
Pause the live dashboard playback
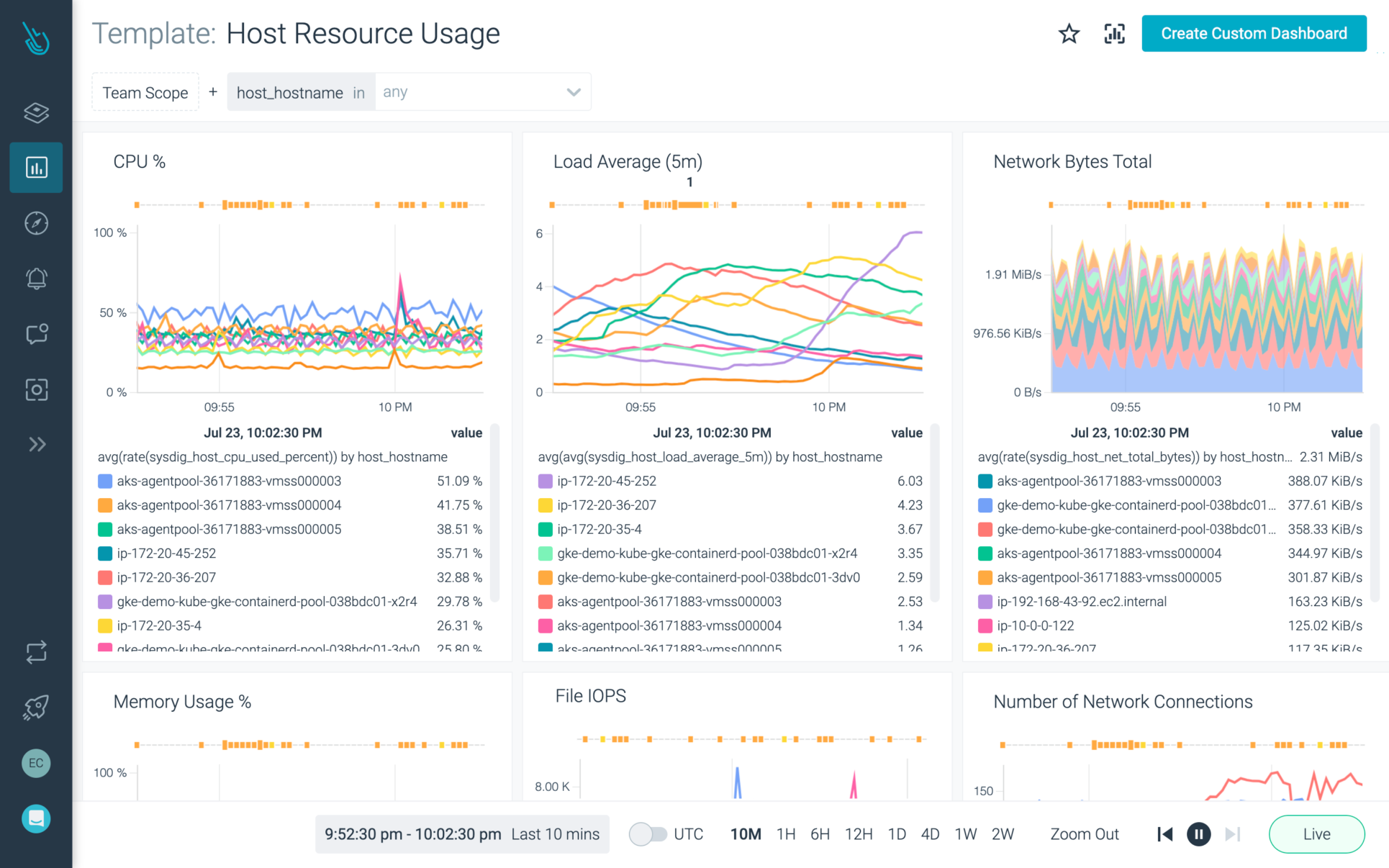1198,834
